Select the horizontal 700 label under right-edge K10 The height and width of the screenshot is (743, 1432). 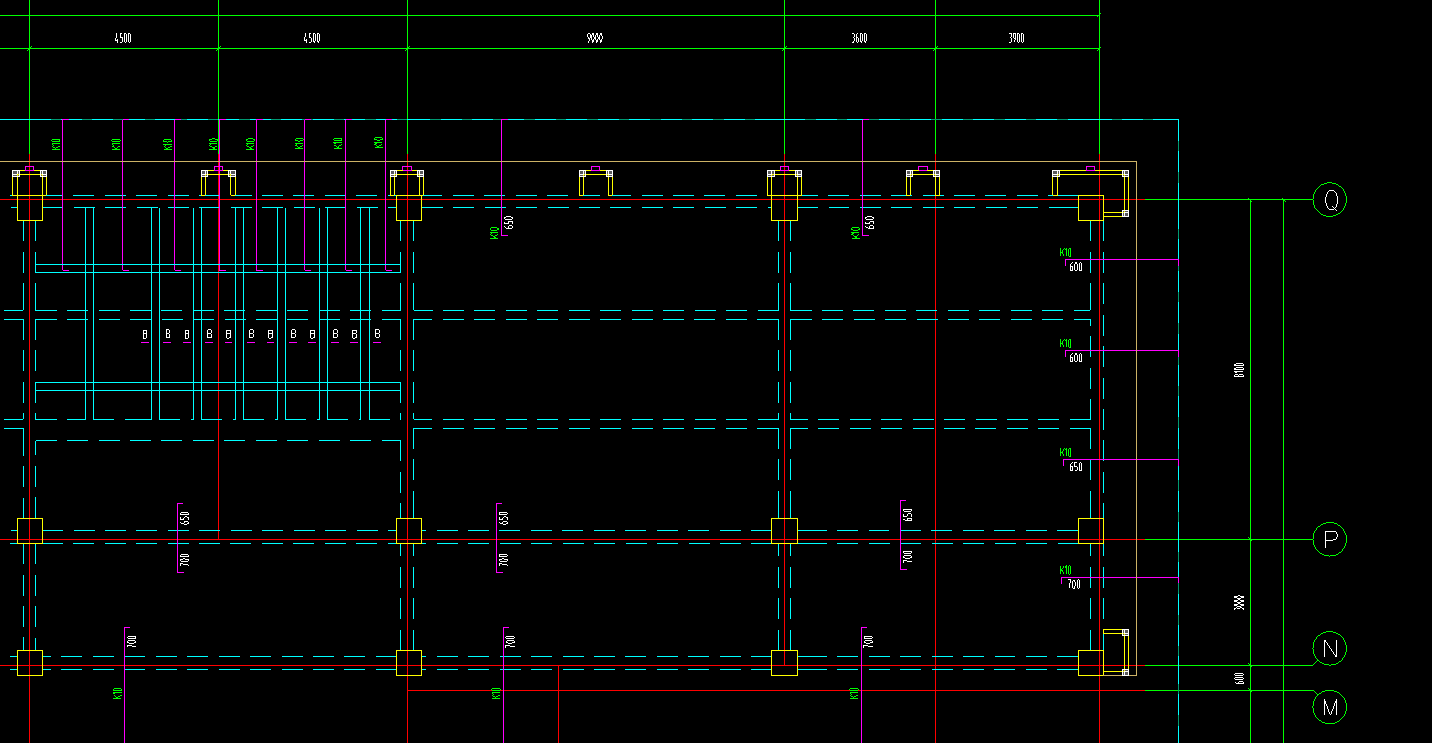(x=1074, y=584)
